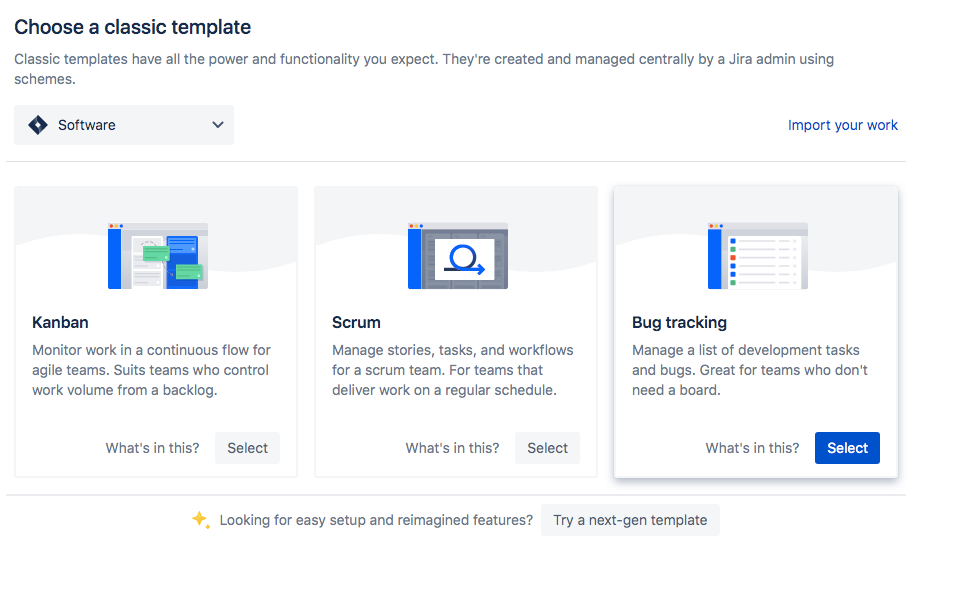Open What's in this for Bug tracking
Screen dimensions: 973x602
coord(752,448)
